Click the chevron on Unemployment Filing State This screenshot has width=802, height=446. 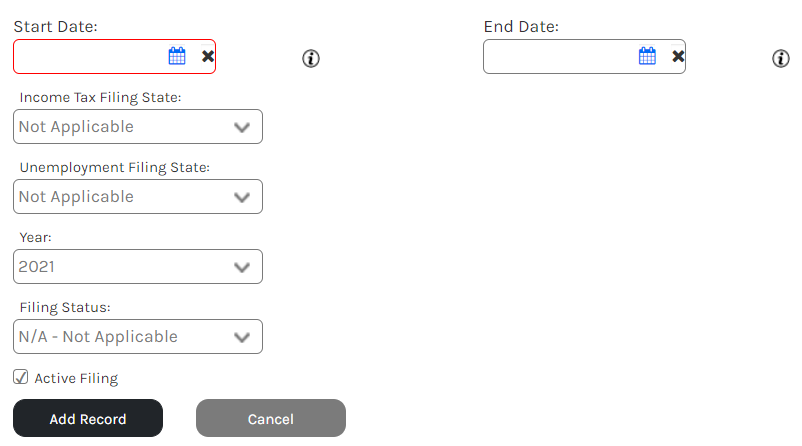(x=242, y=197)
